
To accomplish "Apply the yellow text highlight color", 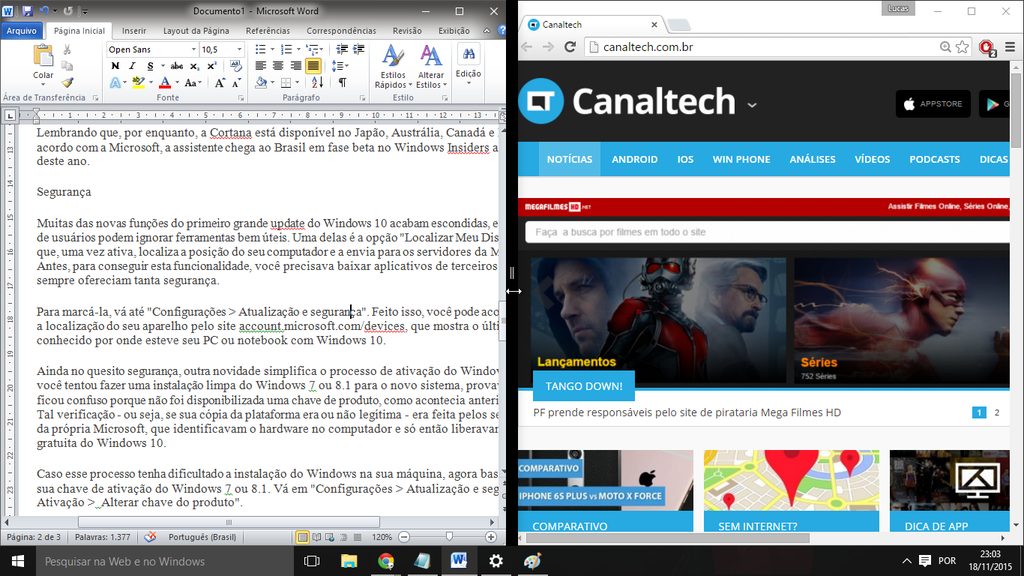I will (x=138, y=83).
